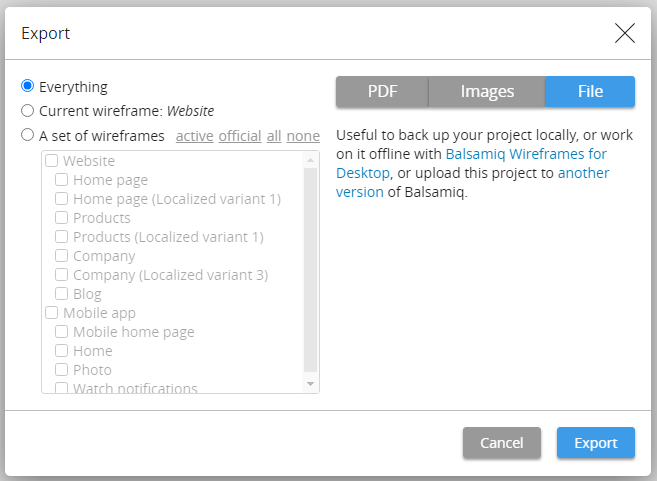Close the Export dialog with X

(x=625, y=33)
